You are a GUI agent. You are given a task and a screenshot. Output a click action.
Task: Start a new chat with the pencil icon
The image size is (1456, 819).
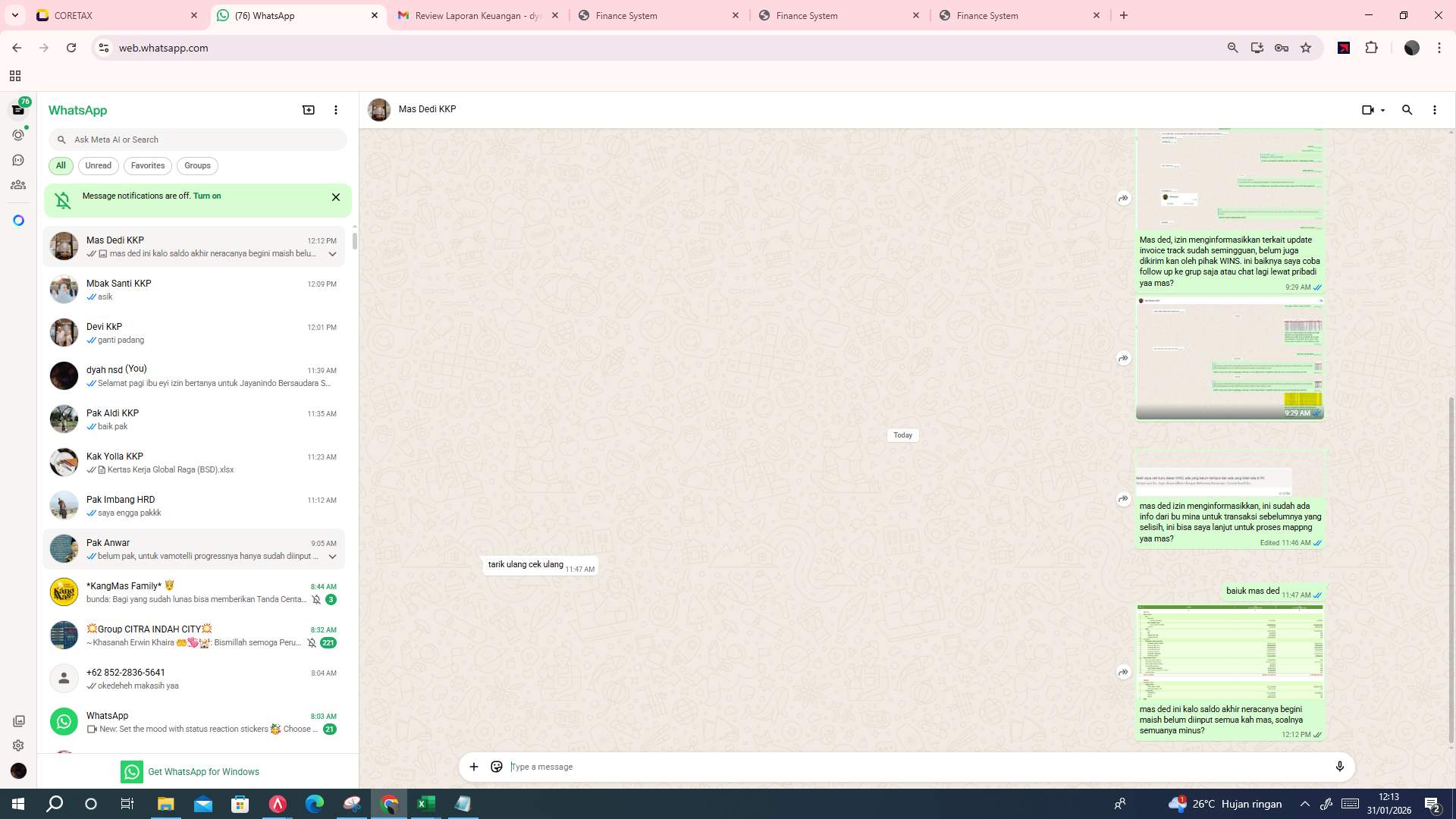point(308,110)
